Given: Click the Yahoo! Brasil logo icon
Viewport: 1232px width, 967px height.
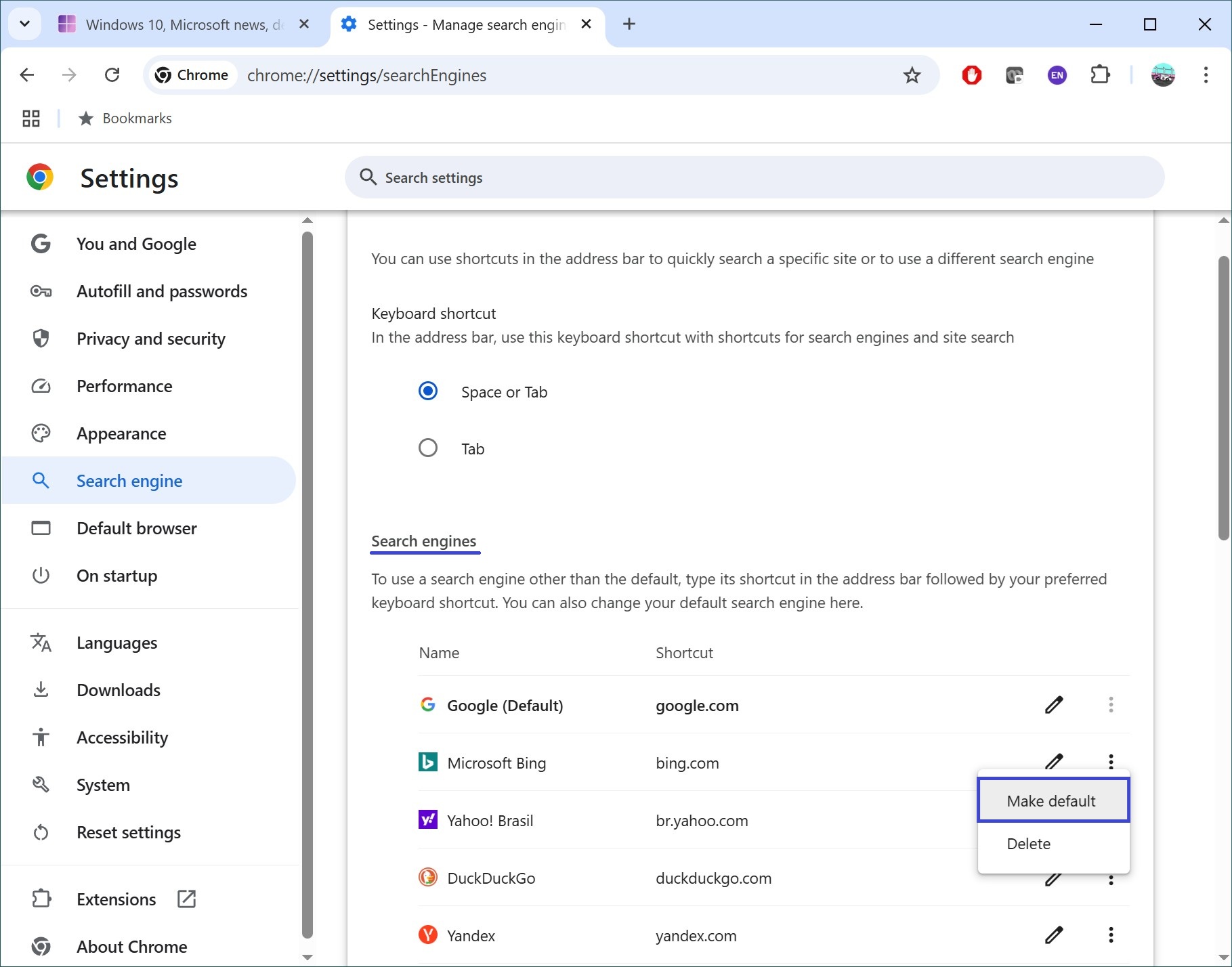Looking at the screenshot, I should coord(428,820).
